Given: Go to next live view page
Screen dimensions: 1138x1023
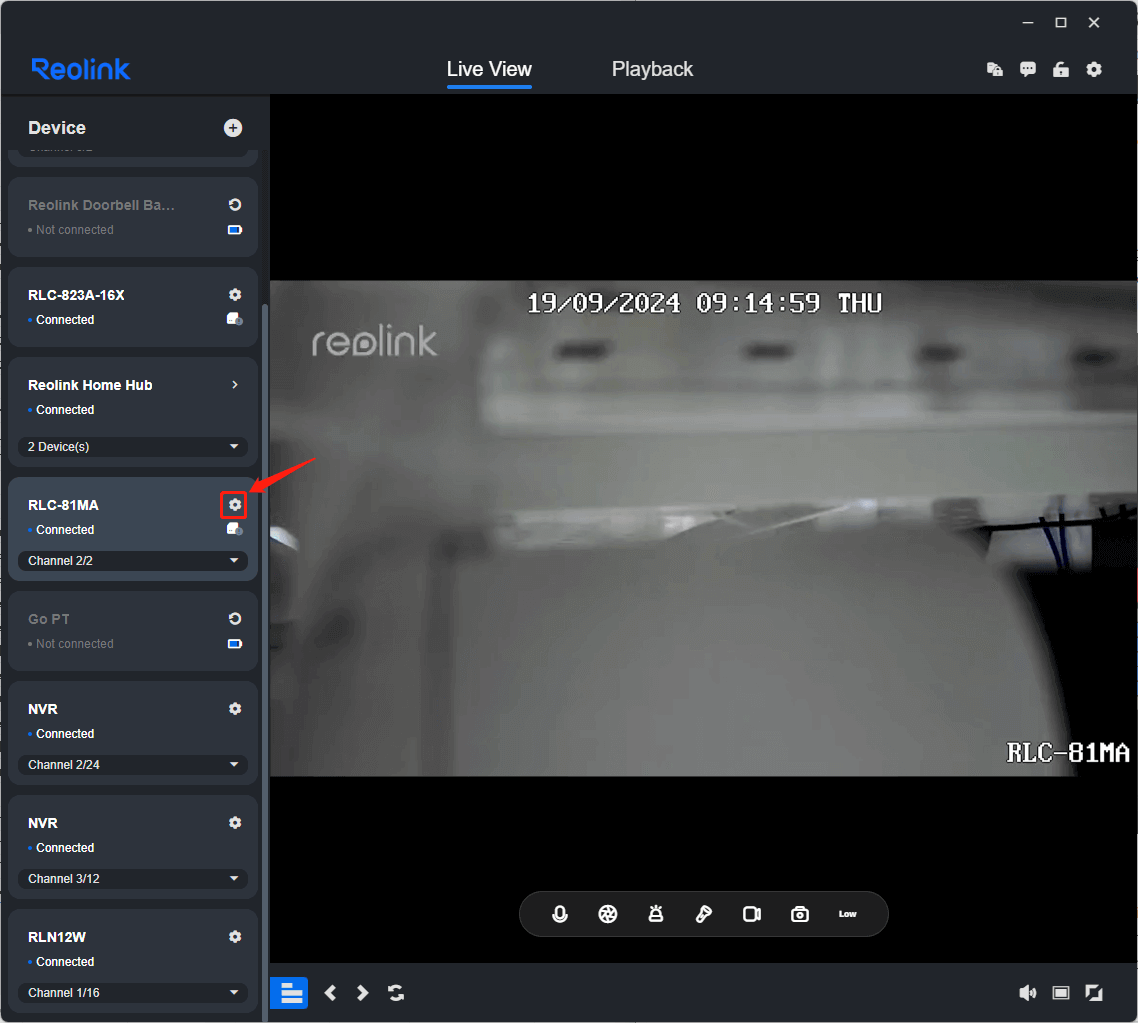Looking at the screenshot, I should (362, 993).
